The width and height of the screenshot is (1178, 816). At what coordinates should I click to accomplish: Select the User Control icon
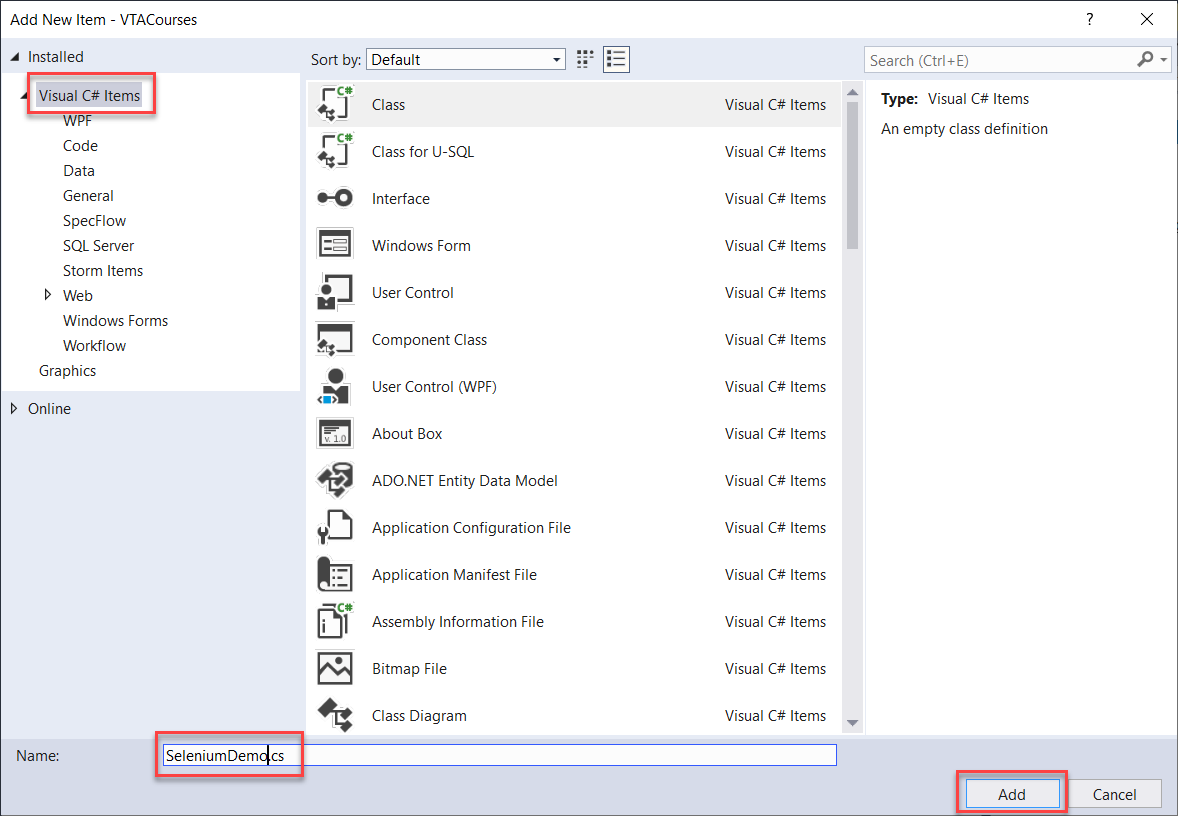[x=335, y=292]
